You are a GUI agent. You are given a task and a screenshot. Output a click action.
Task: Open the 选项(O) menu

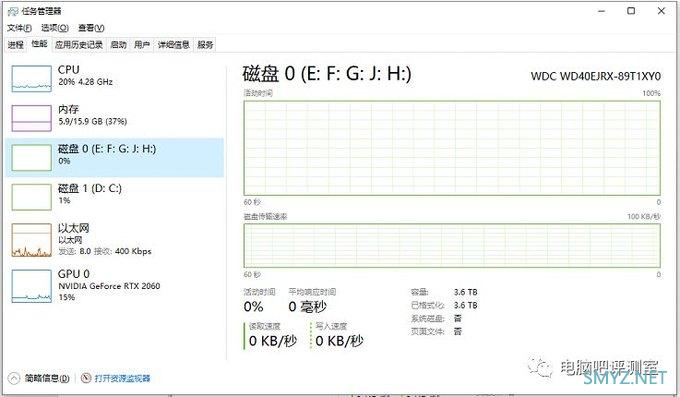[x=55, y=28]
